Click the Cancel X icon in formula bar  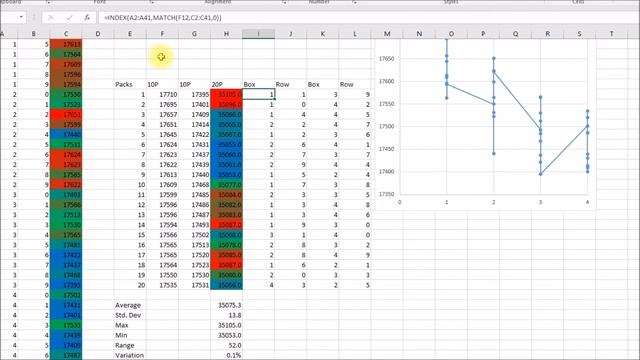pyautogui.click(x=51, y=18)
